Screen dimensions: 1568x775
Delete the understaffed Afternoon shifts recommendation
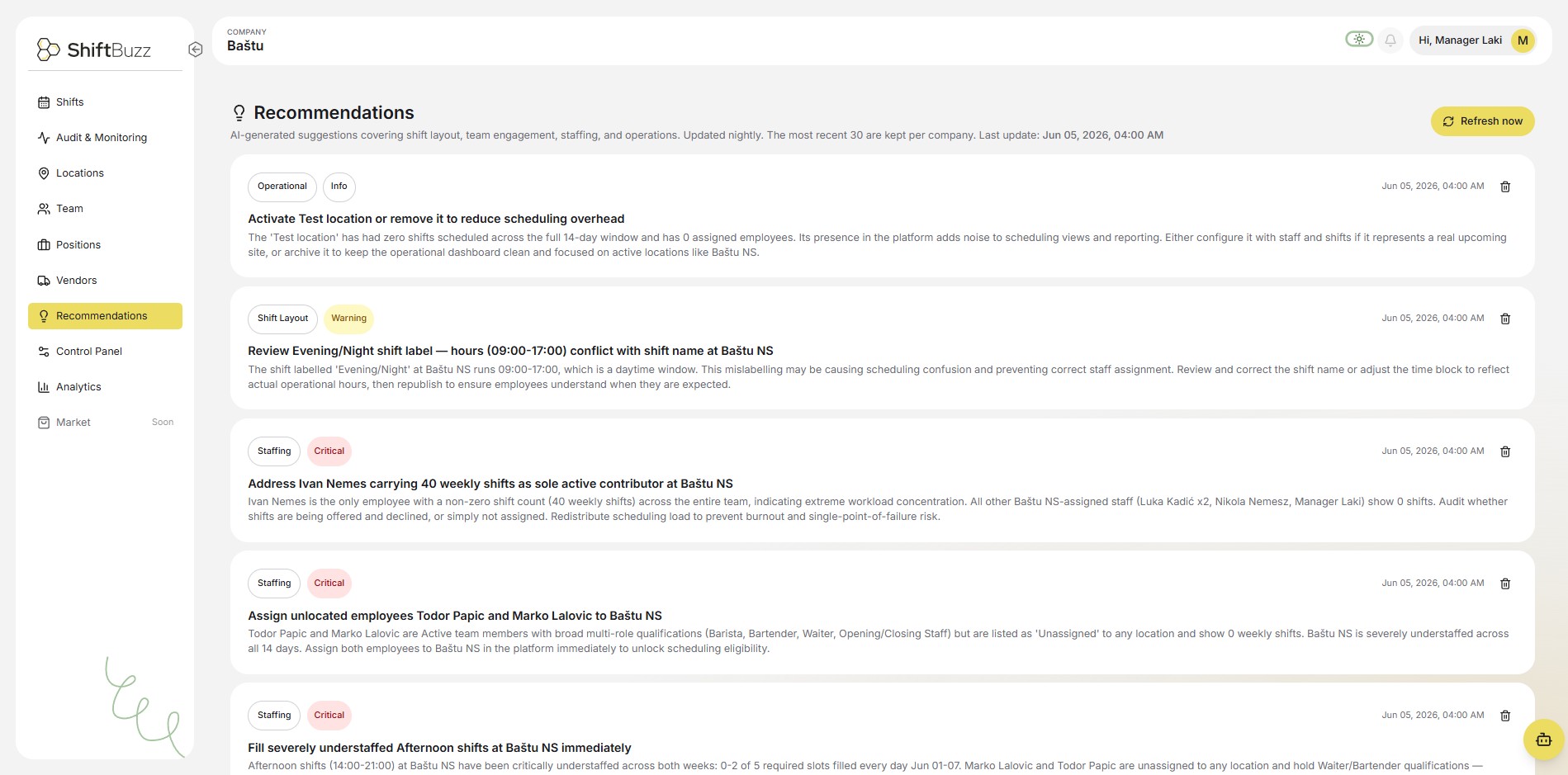[1505, 716]
